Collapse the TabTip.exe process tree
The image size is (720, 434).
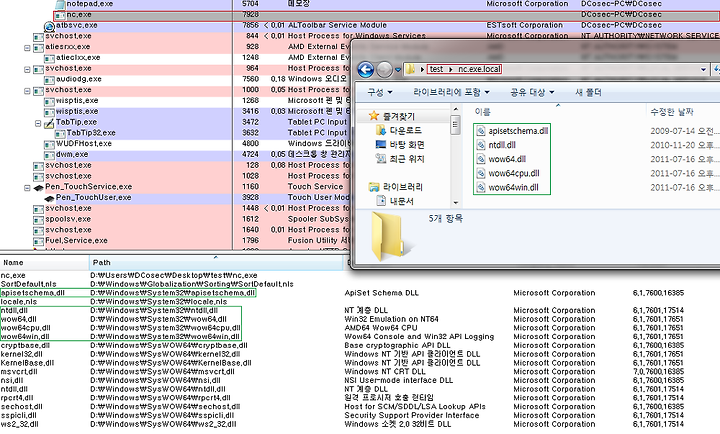(38, 123)
